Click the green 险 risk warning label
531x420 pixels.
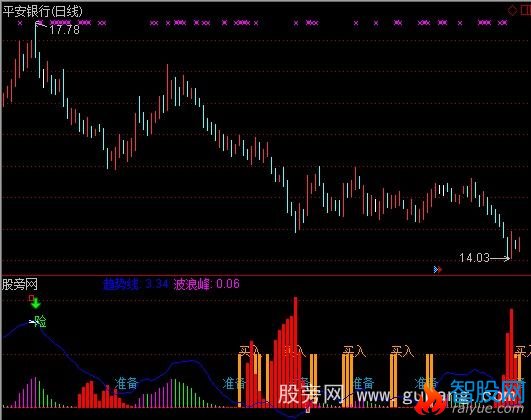(x=40, y=321)
